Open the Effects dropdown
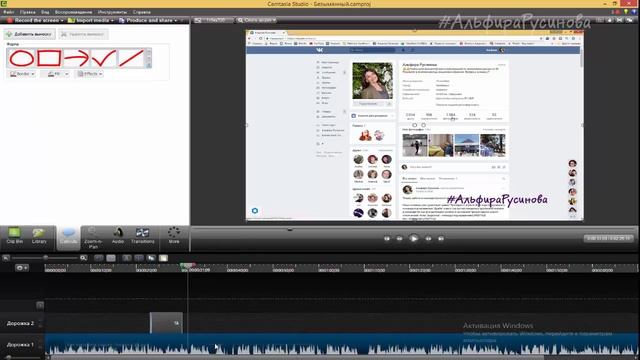This screenshot has height=360, width=640. pyautogui.click(x=90, y=74)
